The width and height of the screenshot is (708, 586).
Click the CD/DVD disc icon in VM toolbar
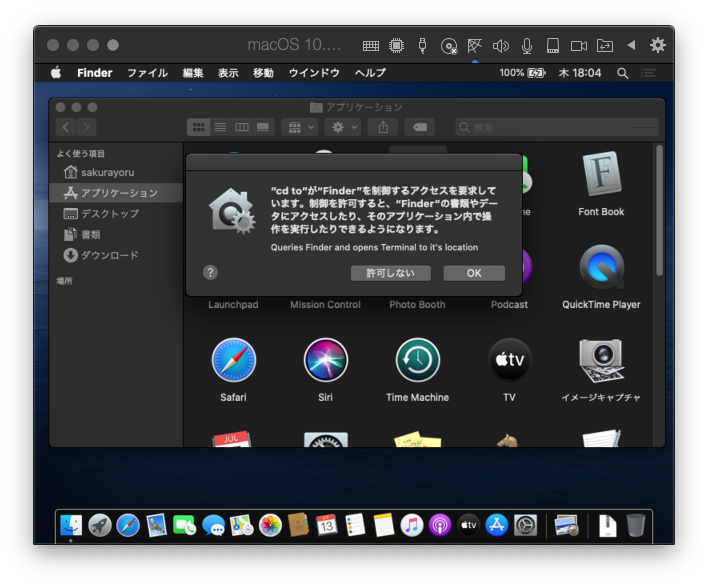click(x=449, y=46)
